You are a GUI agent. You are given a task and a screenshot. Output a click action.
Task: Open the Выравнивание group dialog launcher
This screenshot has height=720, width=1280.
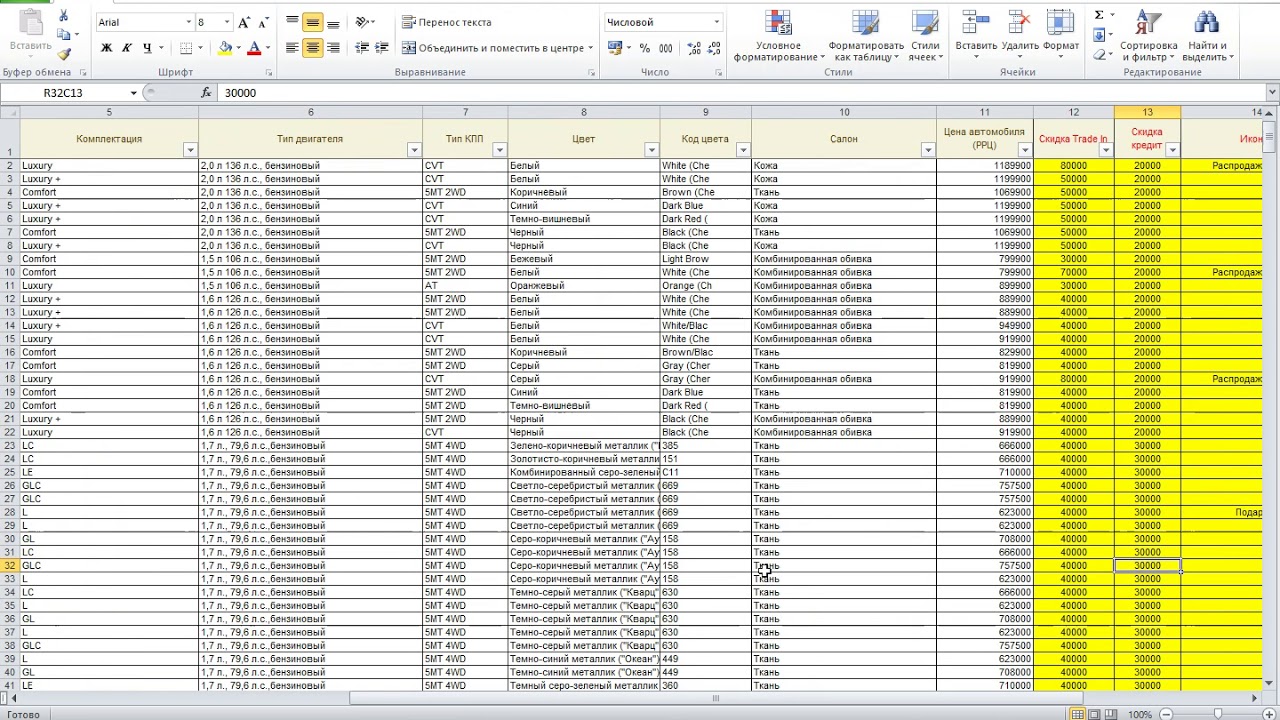coord(592,73)
